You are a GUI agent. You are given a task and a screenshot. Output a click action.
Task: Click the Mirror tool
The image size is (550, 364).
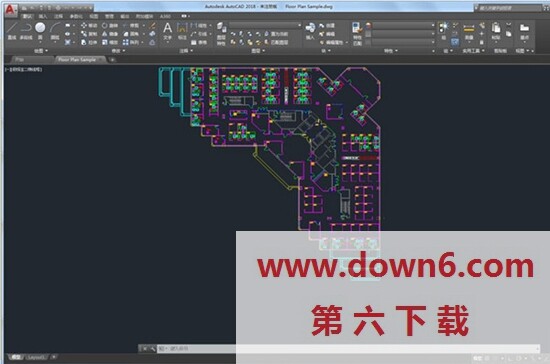pos(110,34)
